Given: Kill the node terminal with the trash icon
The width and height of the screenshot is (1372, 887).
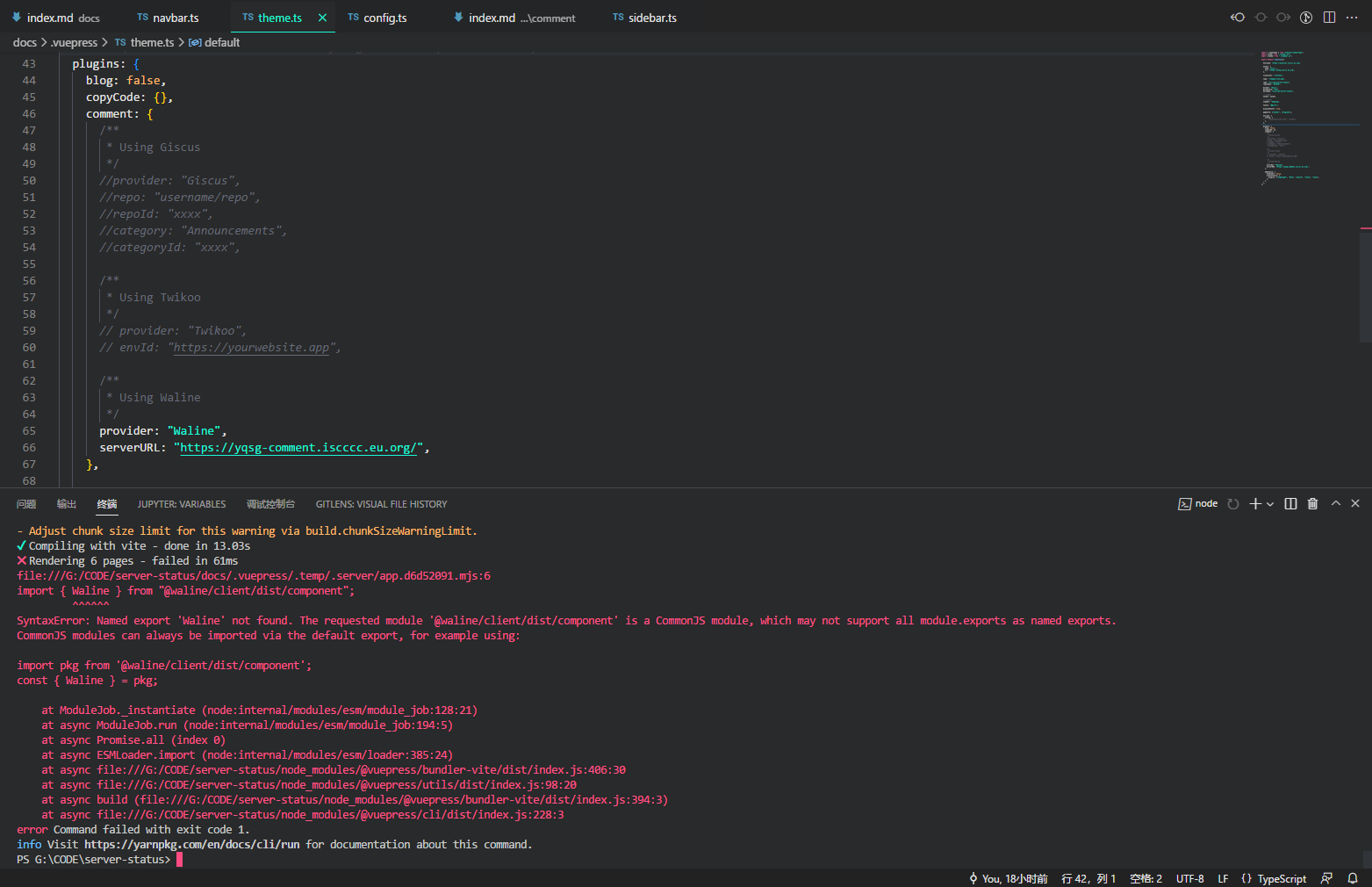Looking at the screenshot, I should coord(1311,503).
